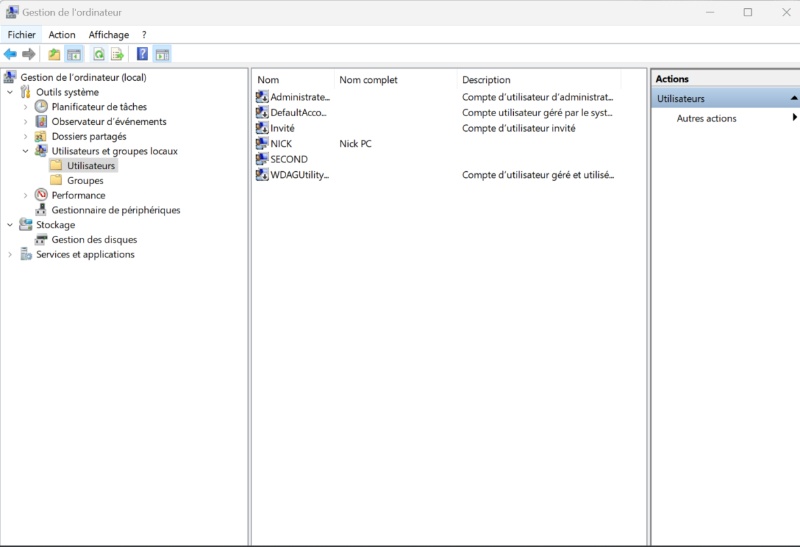This screenshot has height=547, width=800.
Task: Click the Export list toolbar icon
Action: pos(117,54)
